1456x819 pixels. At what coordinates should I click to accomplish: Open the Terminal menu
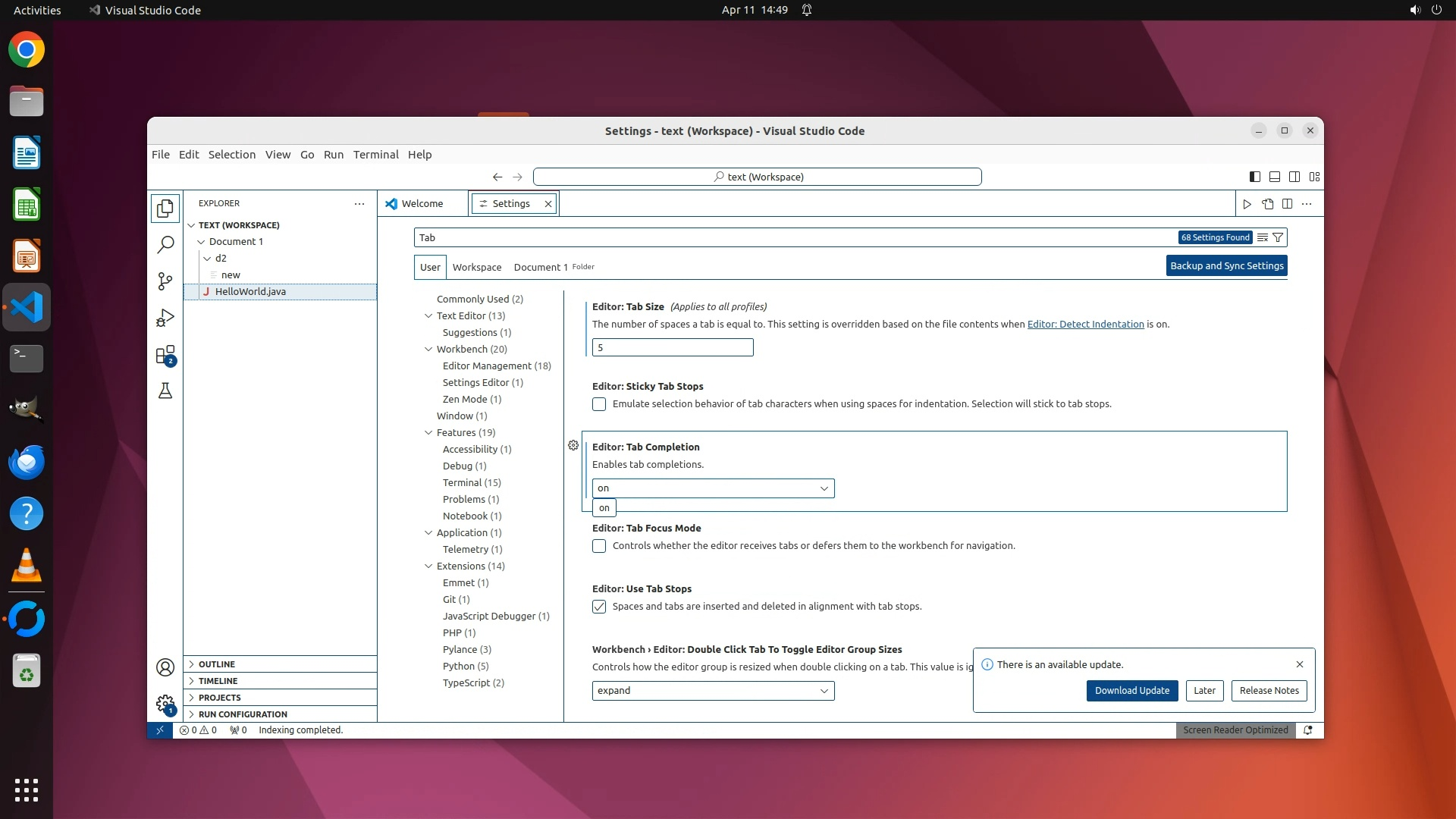pos(375,155)
